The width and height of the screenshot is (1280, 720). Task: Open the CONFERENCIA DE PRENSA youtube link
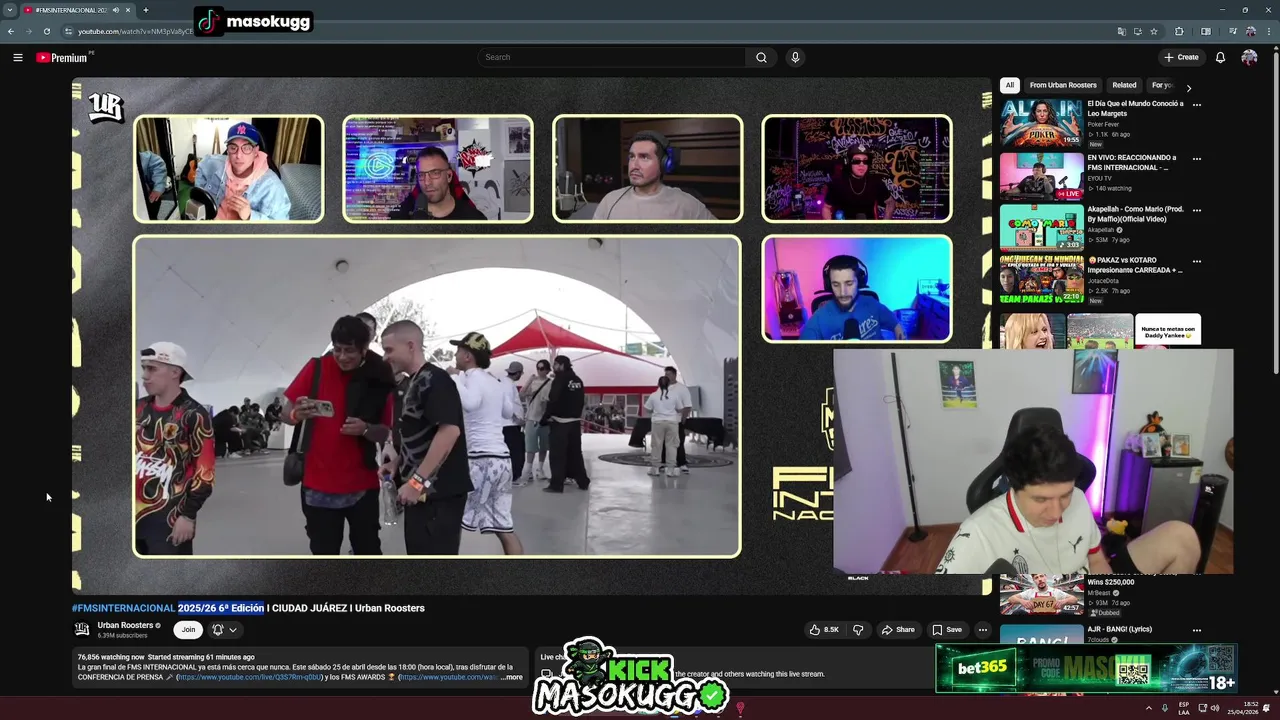pos(250,677)
